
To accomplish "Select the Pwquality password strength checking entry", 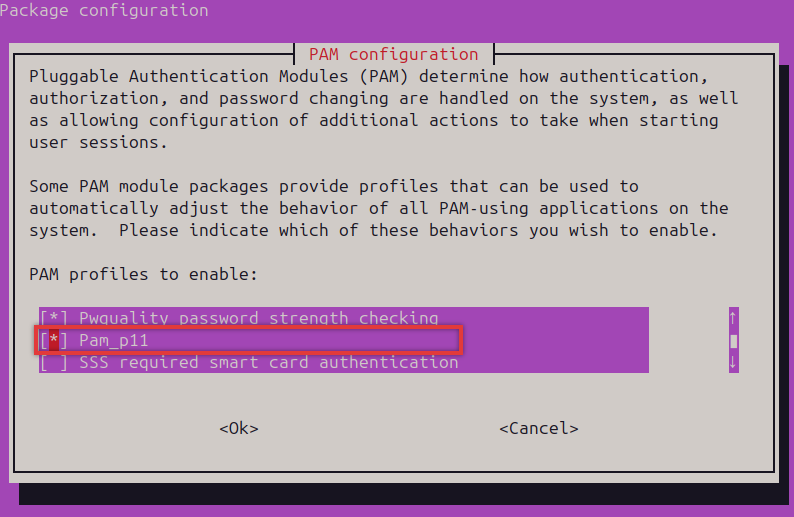I will tap(258, 318).
